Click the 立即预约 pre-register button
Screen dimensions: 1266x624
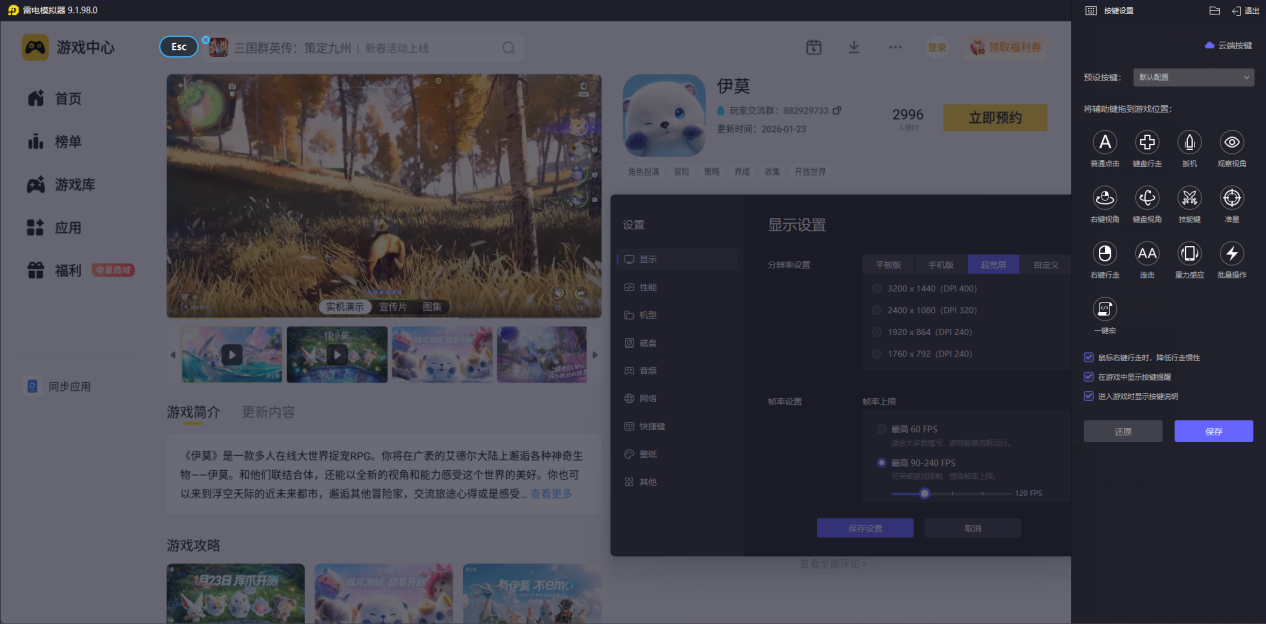point(995,118)
